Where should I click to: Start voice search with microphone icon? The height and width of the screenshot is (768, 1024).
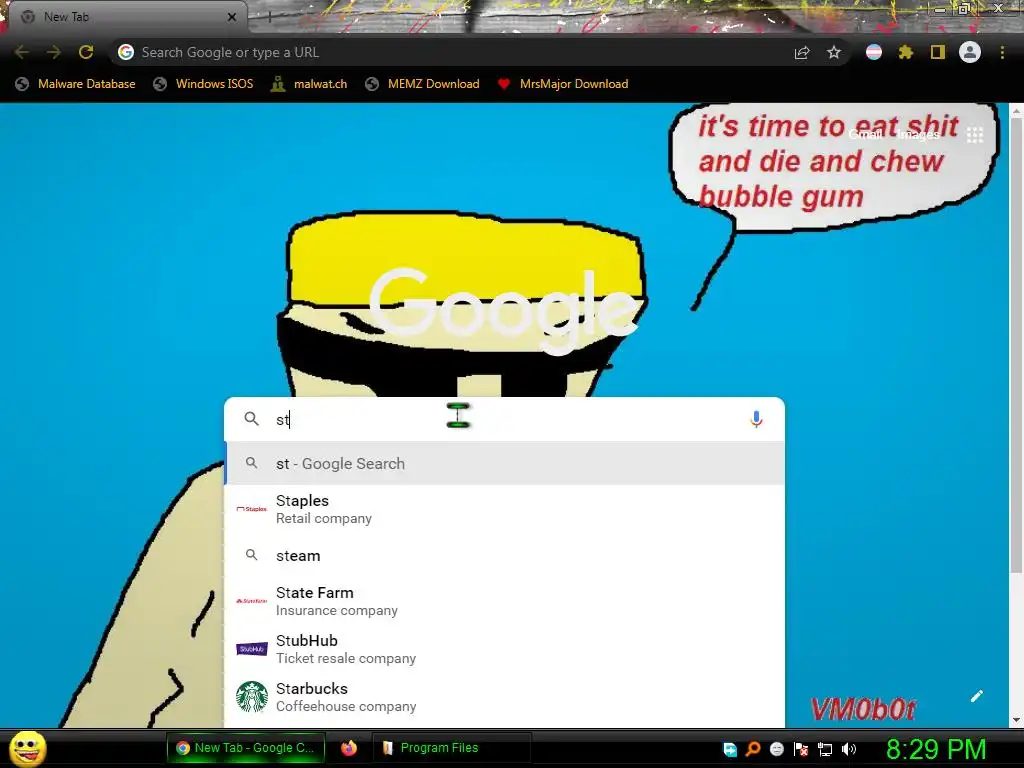(756, 419)
